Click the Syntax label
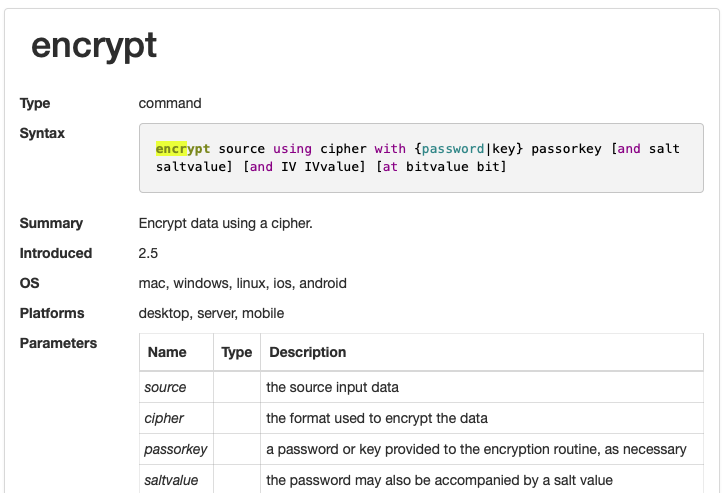This screenshot has height=493, width=726. [x=42, y=133]
